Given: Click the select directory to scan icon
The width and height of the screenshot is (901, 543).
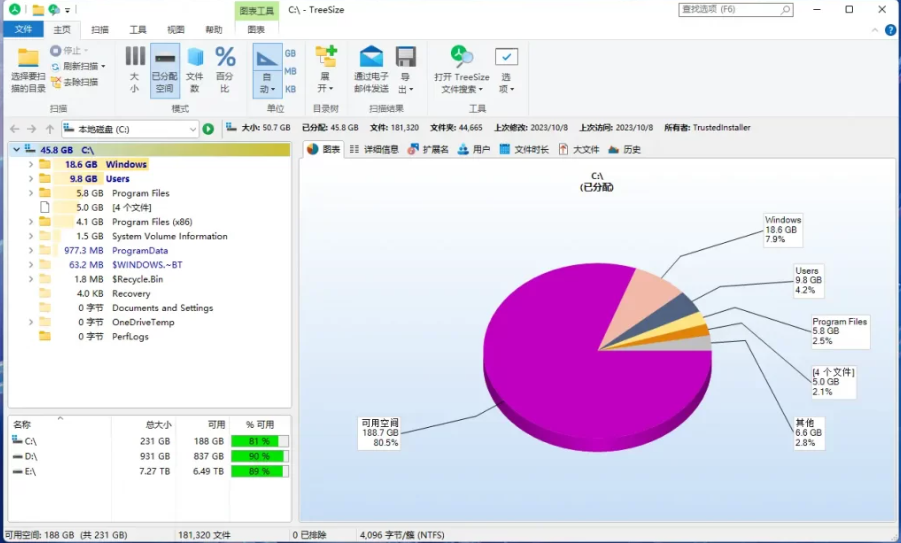Looking at the screenshot, I should (28, 59).
